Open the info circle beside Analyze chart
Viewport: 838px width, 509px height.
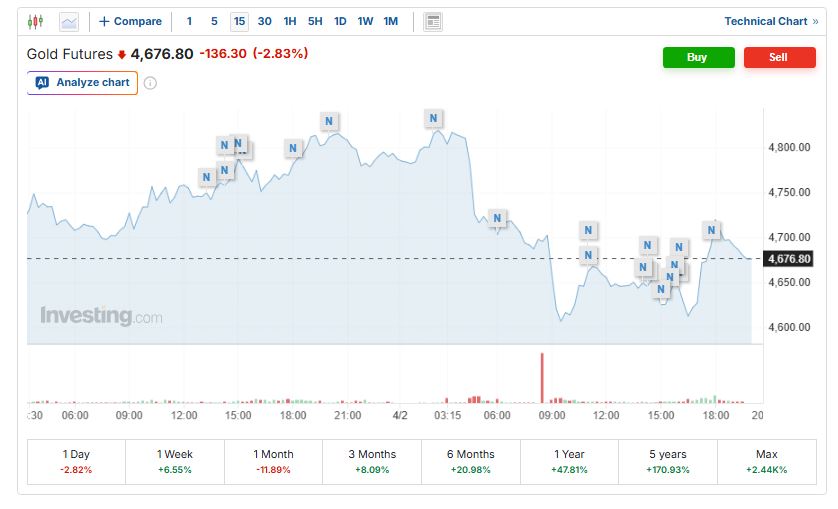click(x=150, y=83)
